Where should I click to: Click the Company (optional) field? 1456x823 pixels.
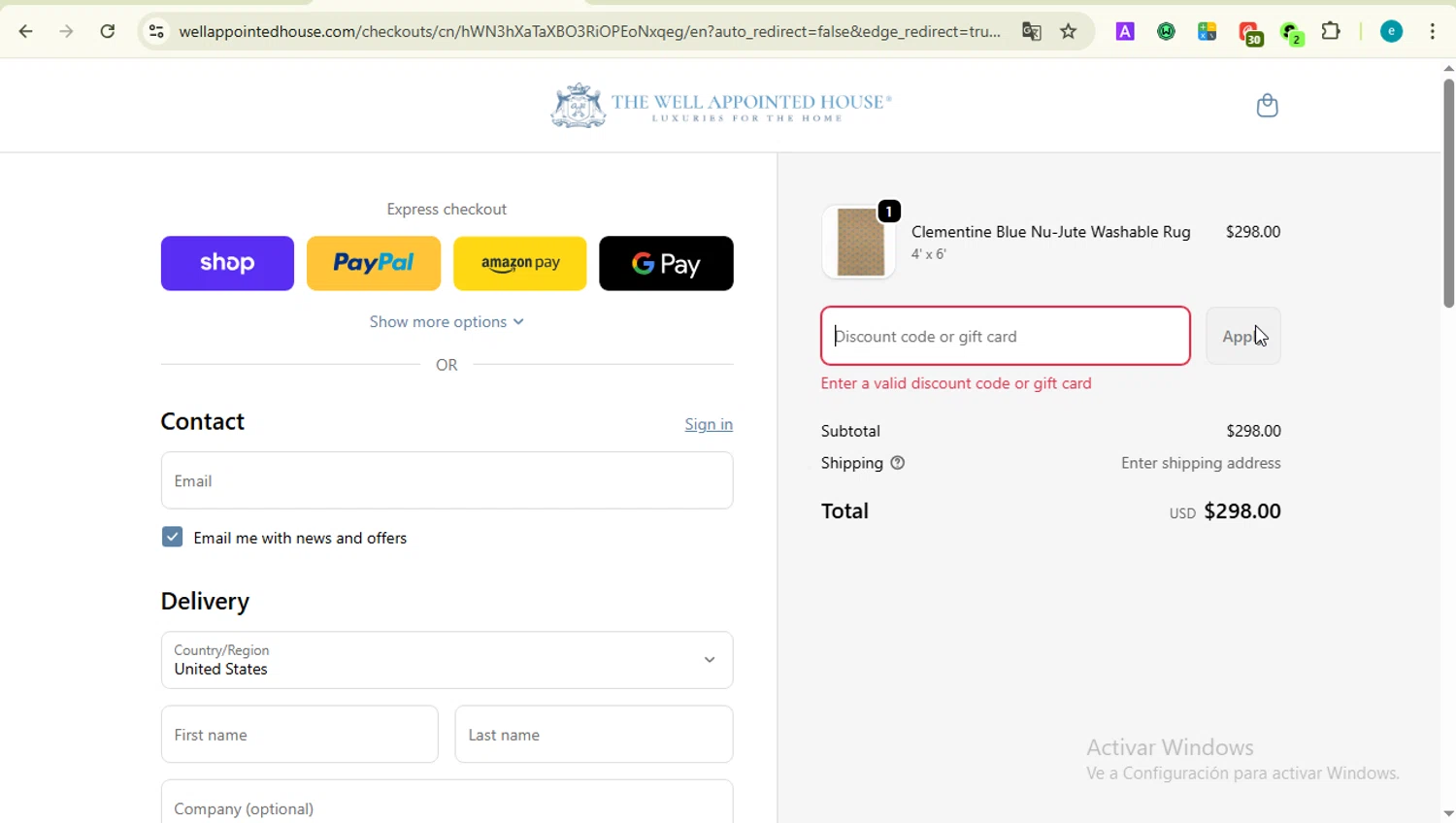447,803
